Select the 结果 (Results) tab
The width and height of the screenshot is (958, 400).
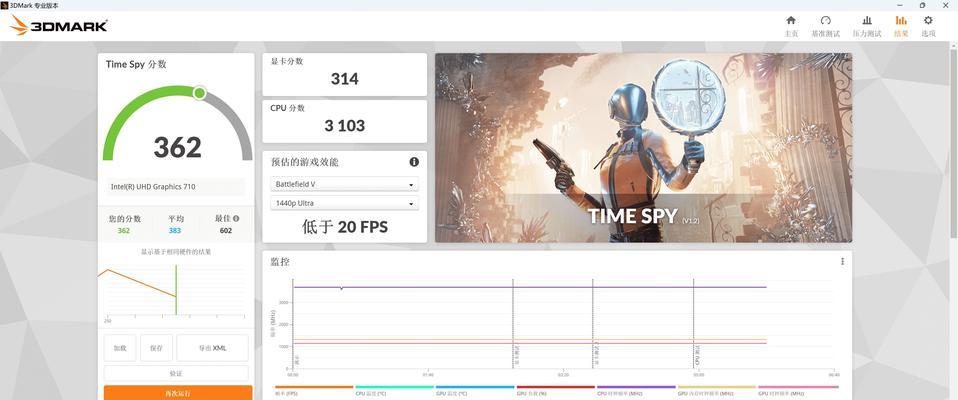(x=901, y=26)
